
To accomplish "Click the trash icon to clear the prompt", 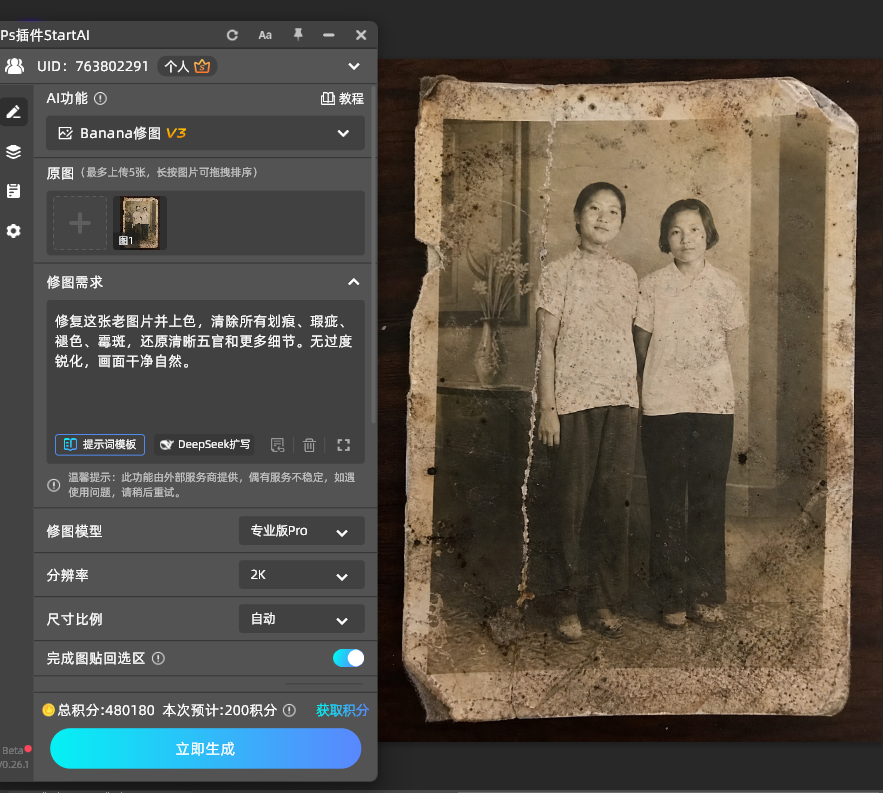I will [309, 445].
